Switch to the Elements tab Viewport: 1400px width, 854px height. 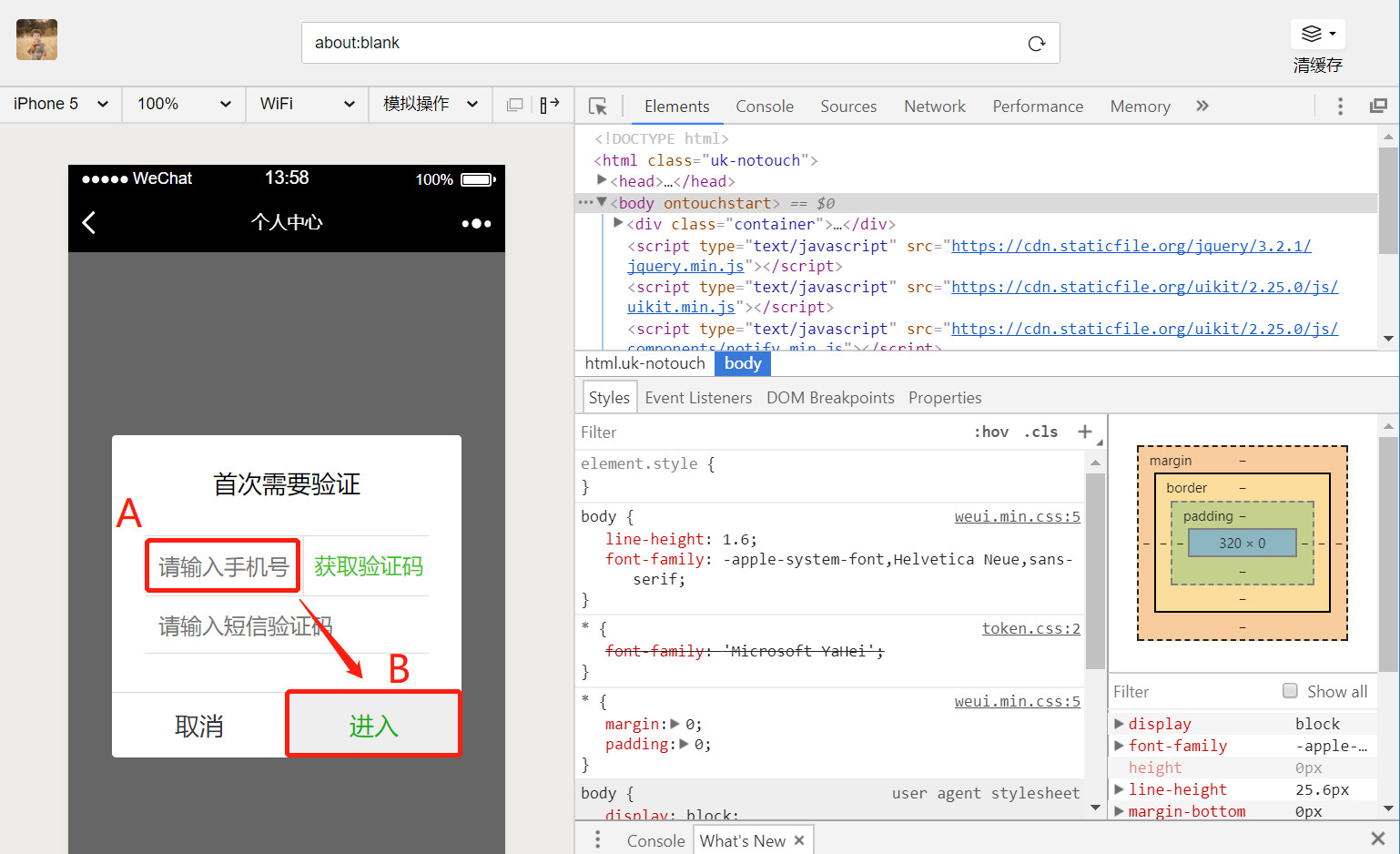[676, 107]
